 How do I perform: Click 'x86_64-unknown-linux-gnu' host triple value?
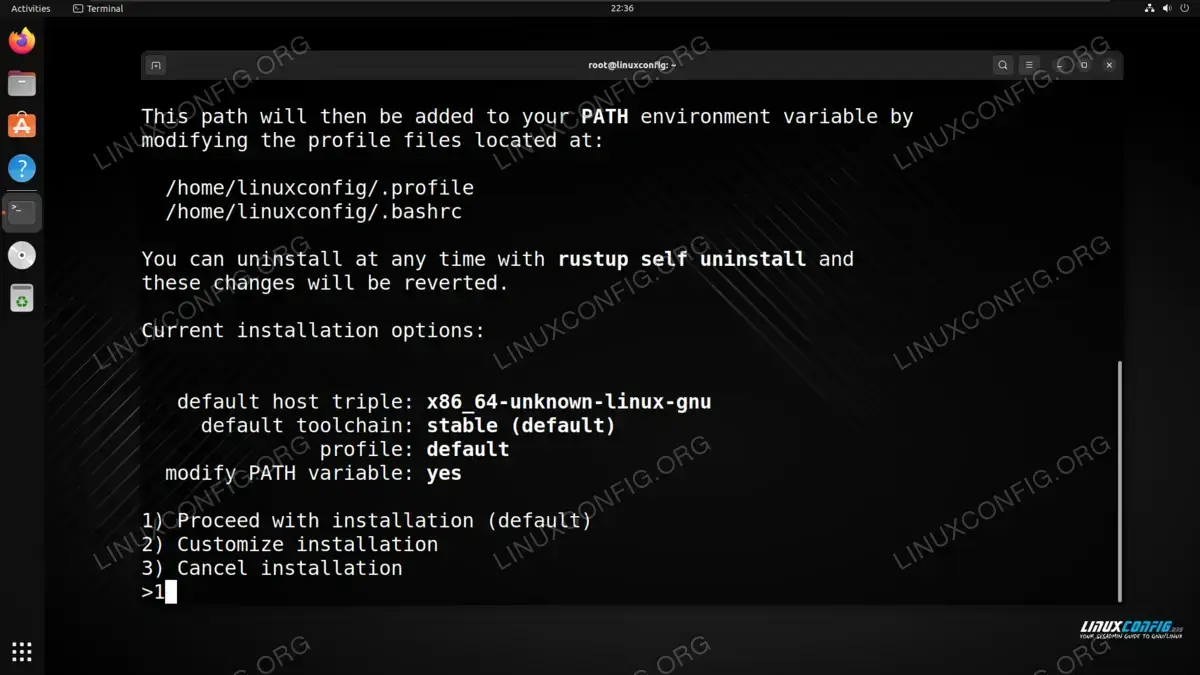(x=569, y=402)
